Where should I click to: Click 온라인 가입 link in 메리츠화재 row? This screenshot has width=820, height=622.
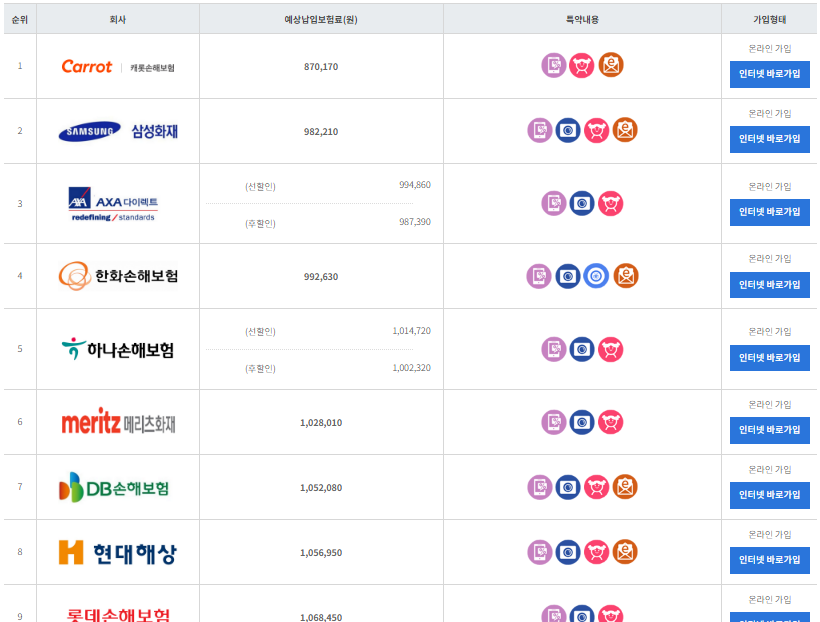770,404
